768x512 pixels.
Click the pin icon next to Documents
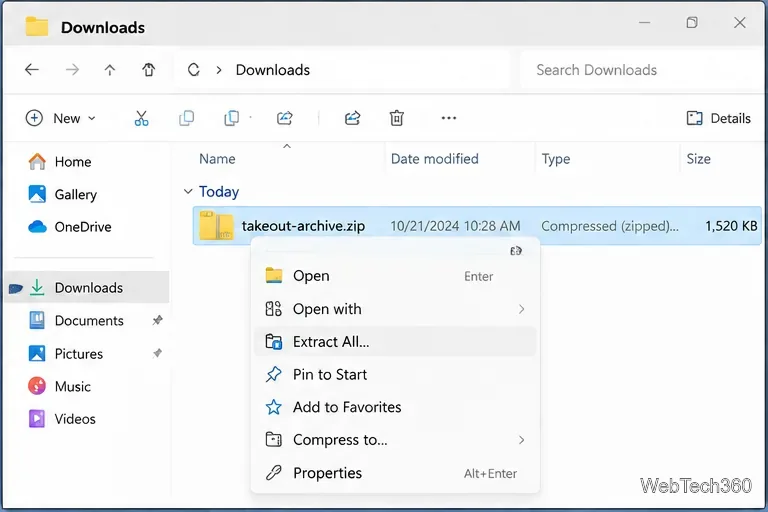pos(157,320)
